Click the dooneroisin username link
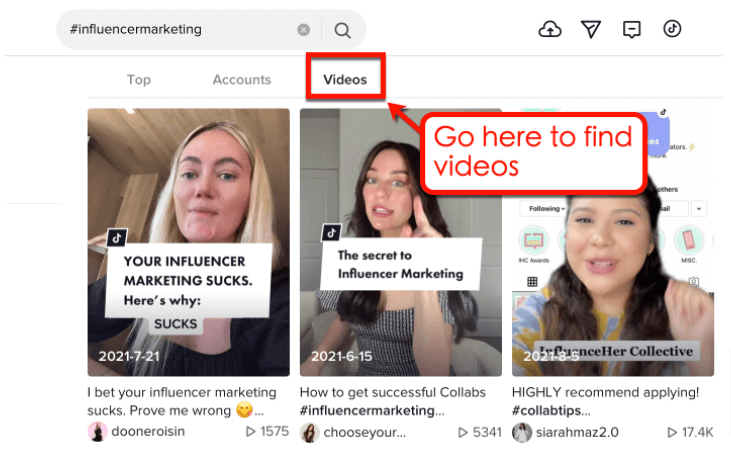This screenshot has height=454, width=731. pyautogui.click(x=150, y=432)
